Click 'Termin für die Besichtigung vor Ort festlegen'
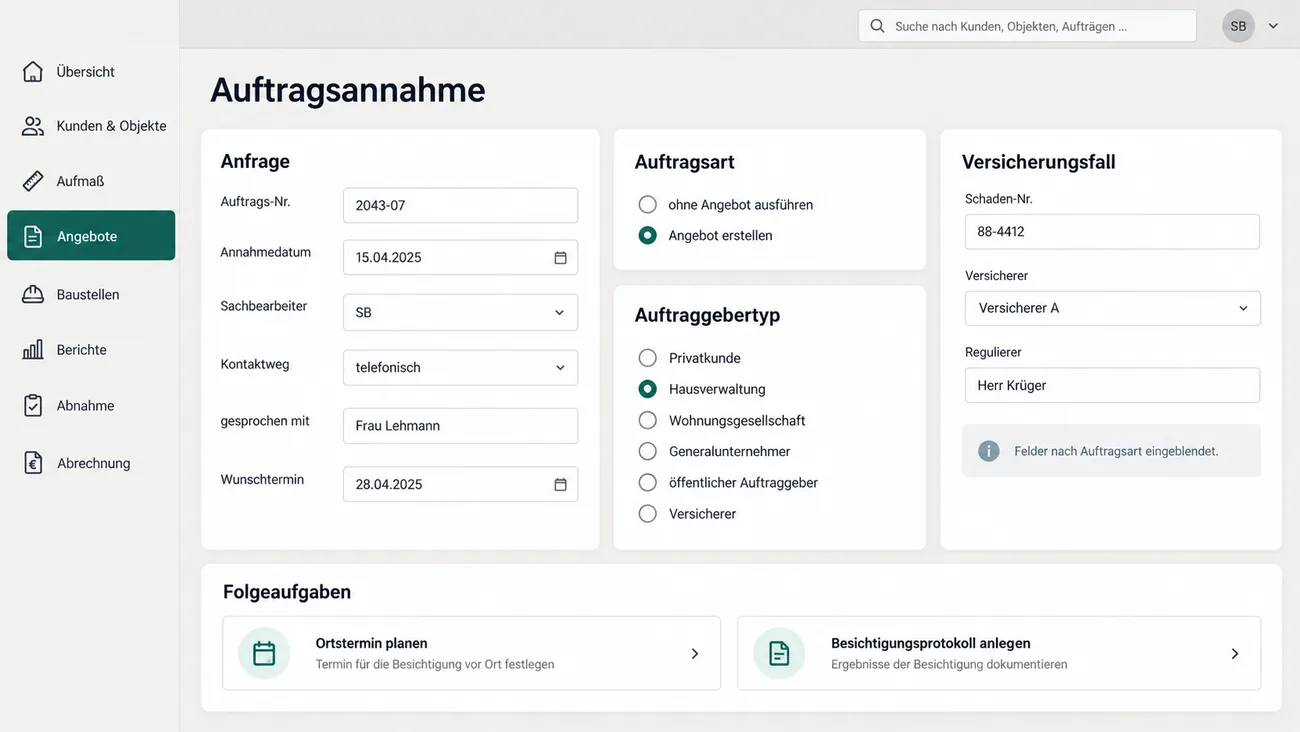 [x=435, y=664]
